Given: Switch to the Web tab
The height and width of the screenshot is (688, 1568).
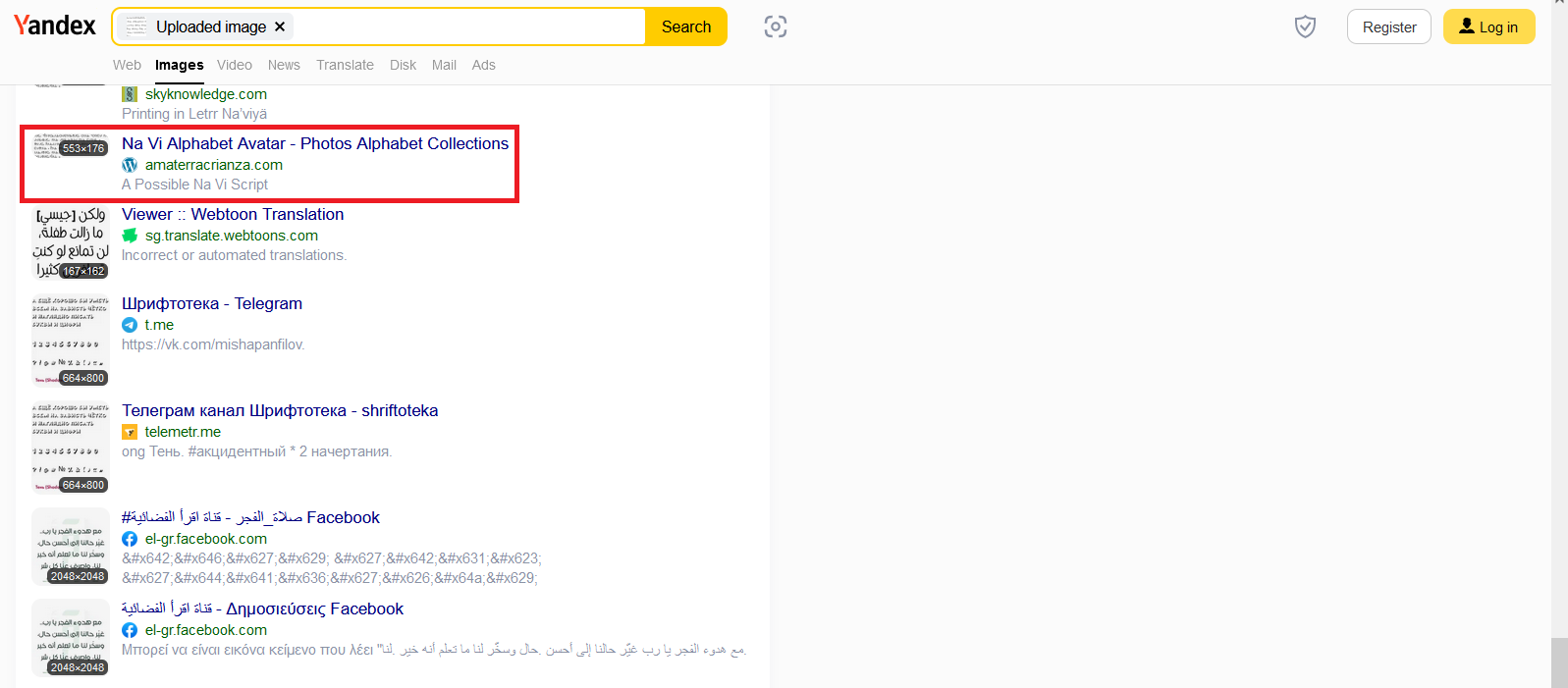Looking at the screenshot, I should pos(127,65).
